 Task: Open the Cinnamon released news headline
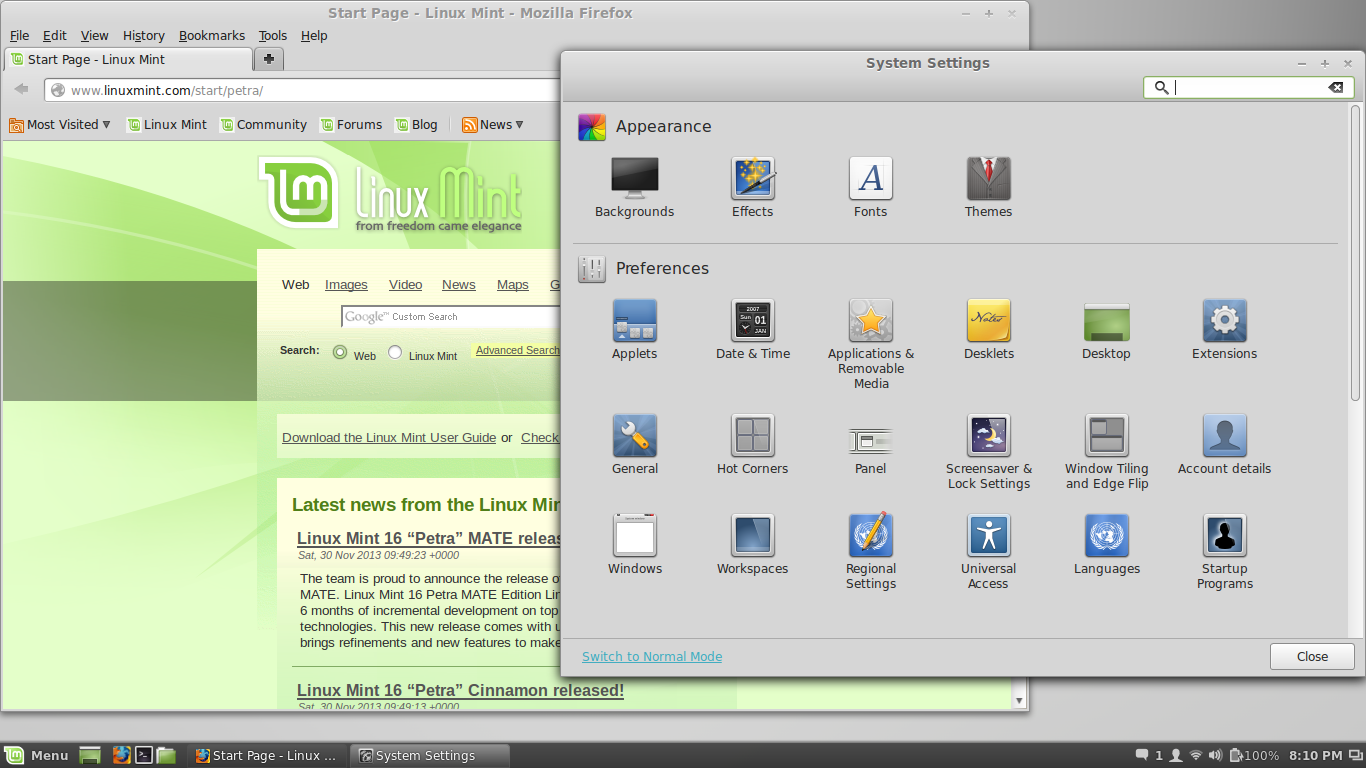coord(460,691)
